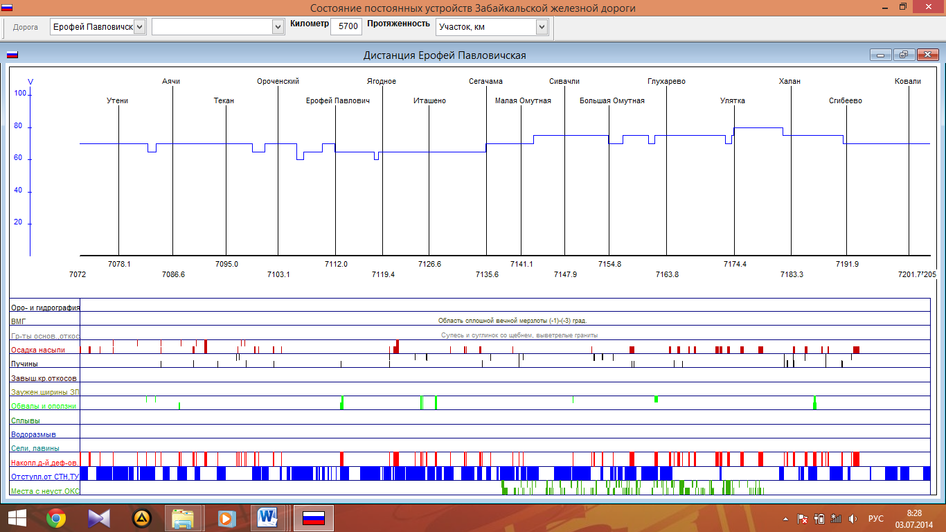The width and height of the screenshot is (946, 532).
Task: Click the Ерофей Павлович station marker label
Action: click(x=338, y=101)
